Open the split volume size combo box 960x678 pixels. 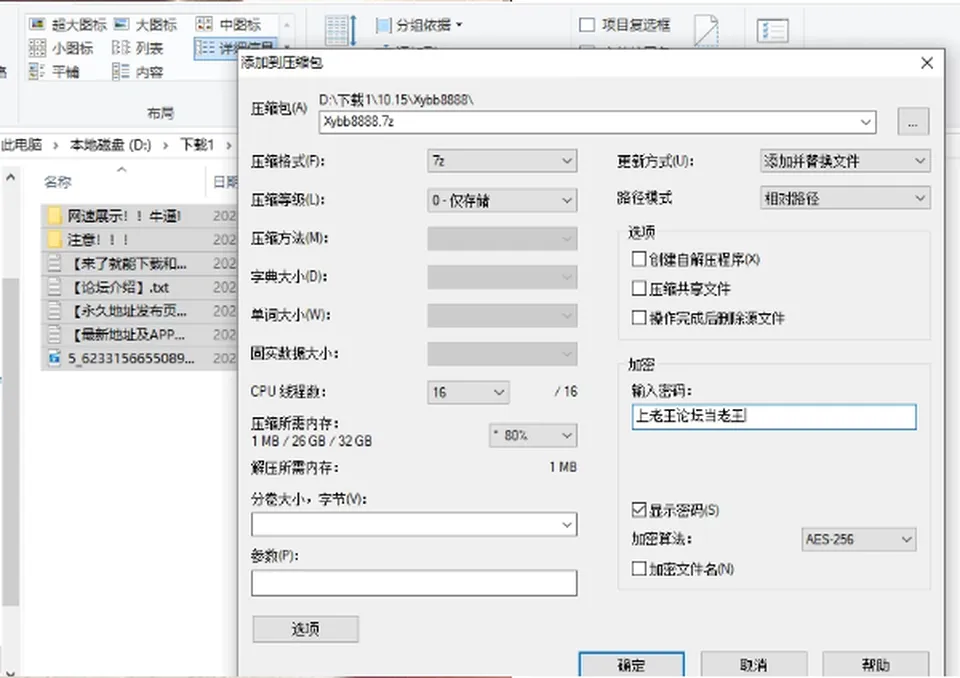[x=414, y=525]
